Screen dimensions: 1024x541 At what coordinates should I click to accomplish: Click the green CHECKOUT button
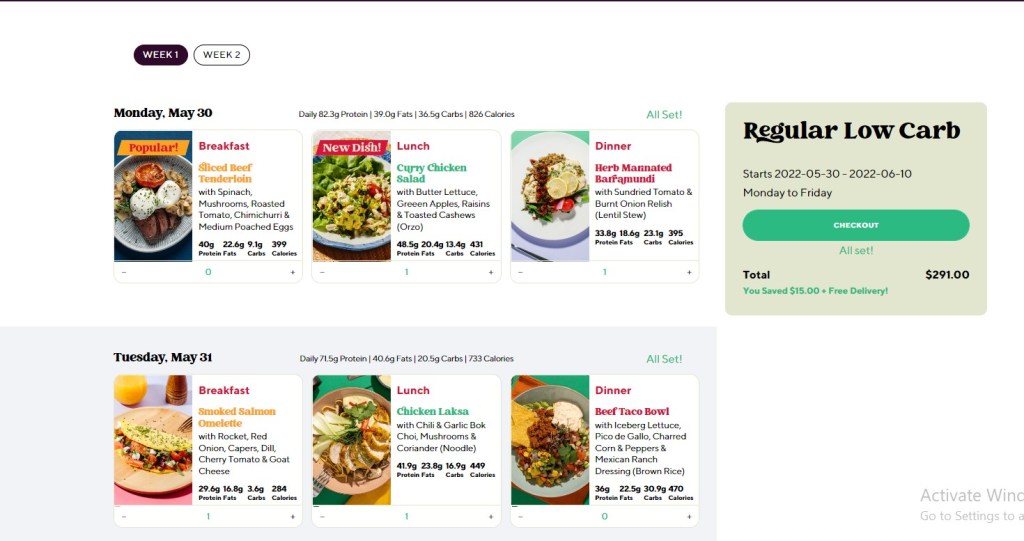coord(856,225)
